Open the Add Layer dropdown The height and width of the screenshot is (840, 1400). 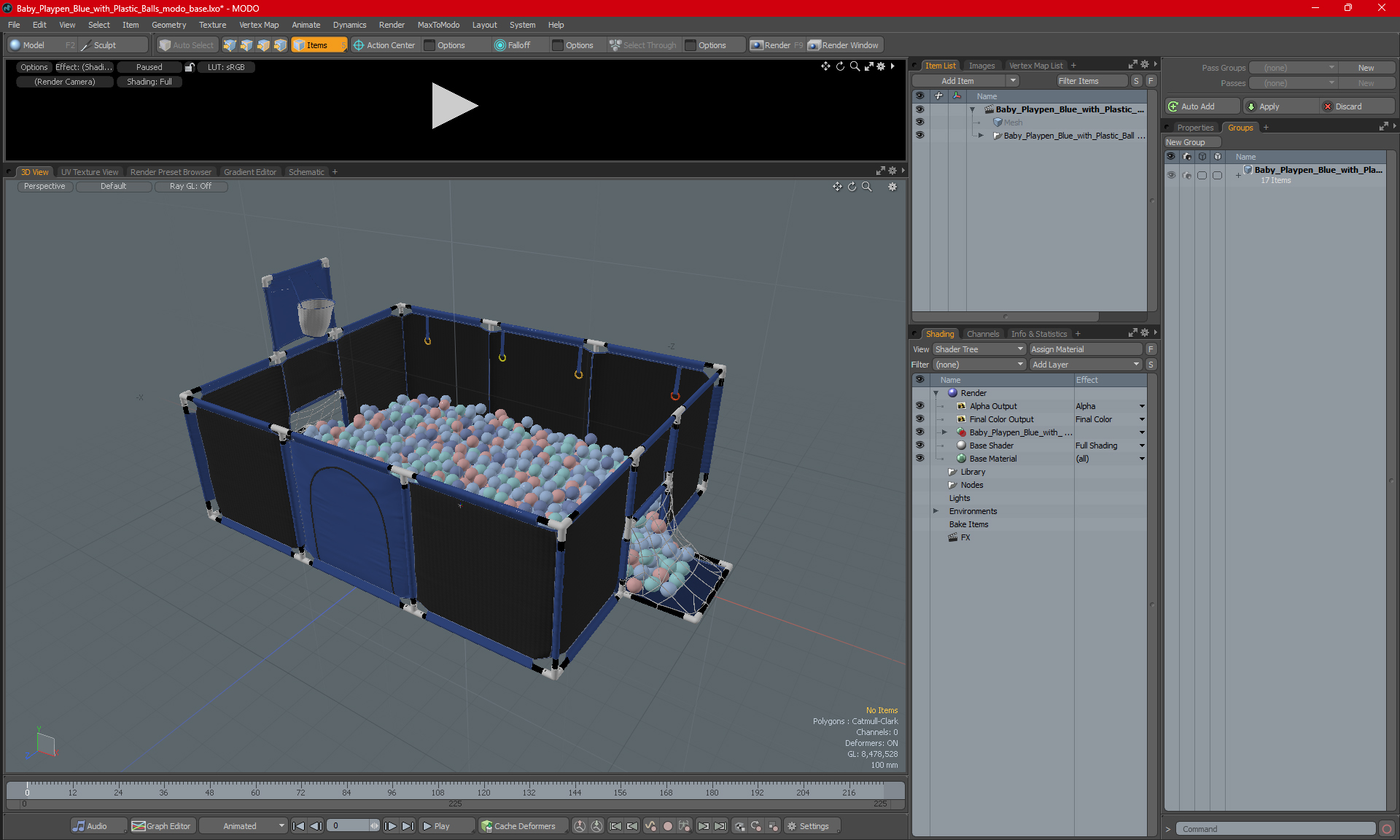pos(1085,365)
